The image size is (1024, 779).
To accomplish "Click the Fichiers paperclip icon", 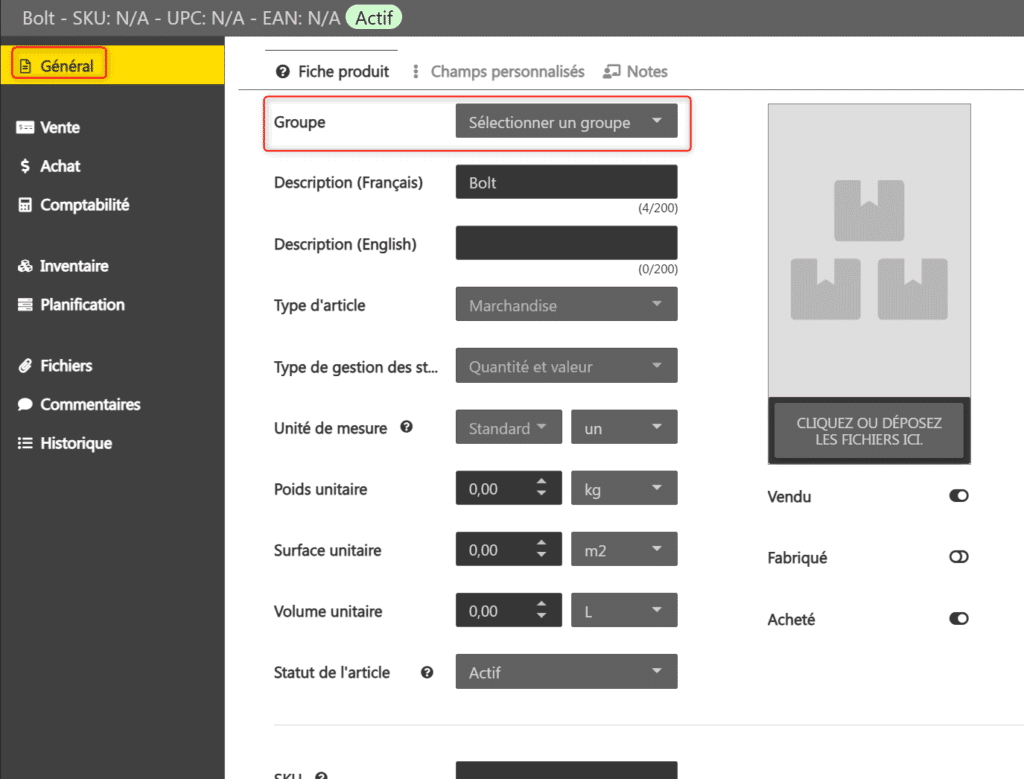I will 25,366.
